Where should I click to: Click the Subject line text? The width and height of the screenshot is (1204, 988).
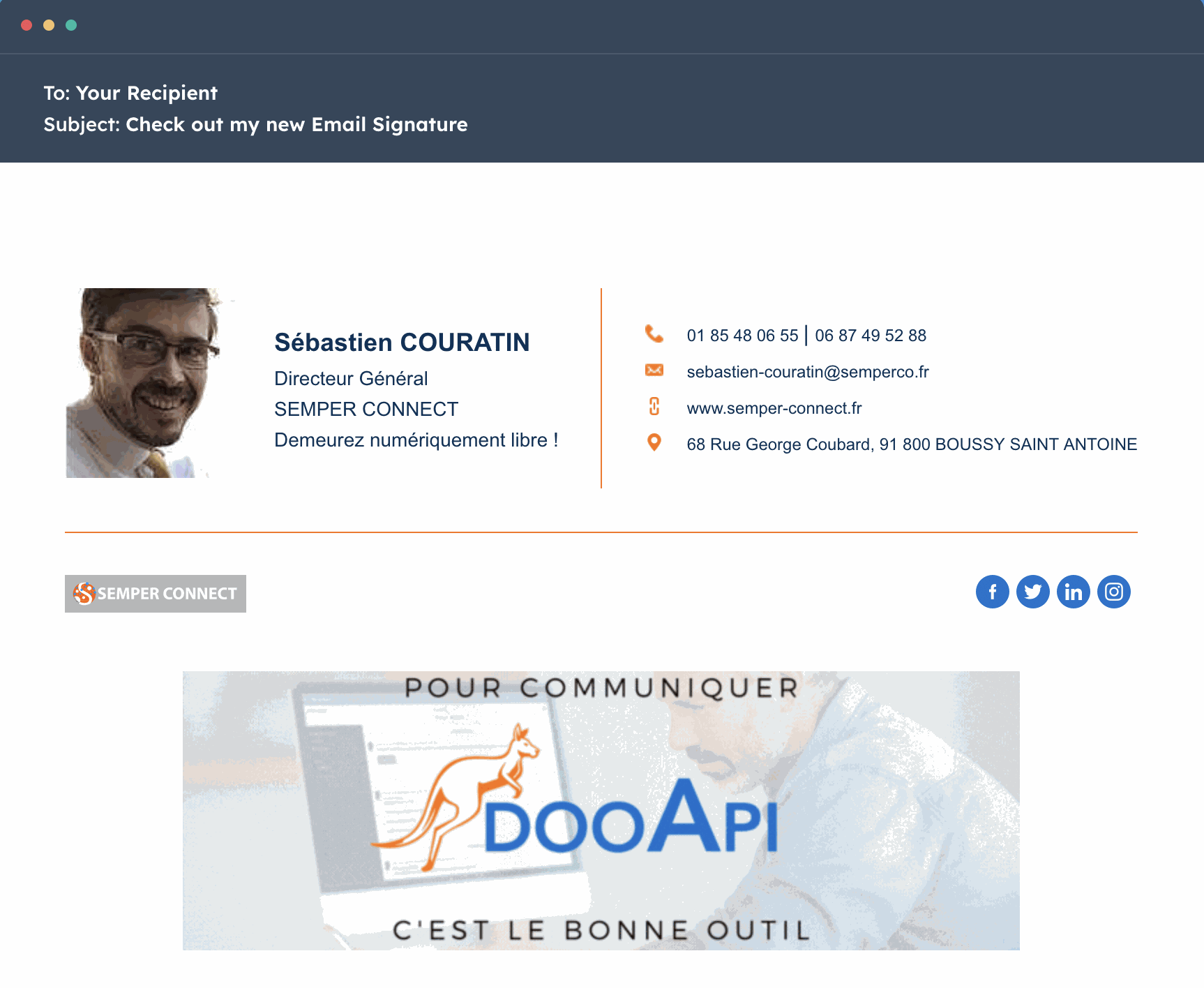255,124
